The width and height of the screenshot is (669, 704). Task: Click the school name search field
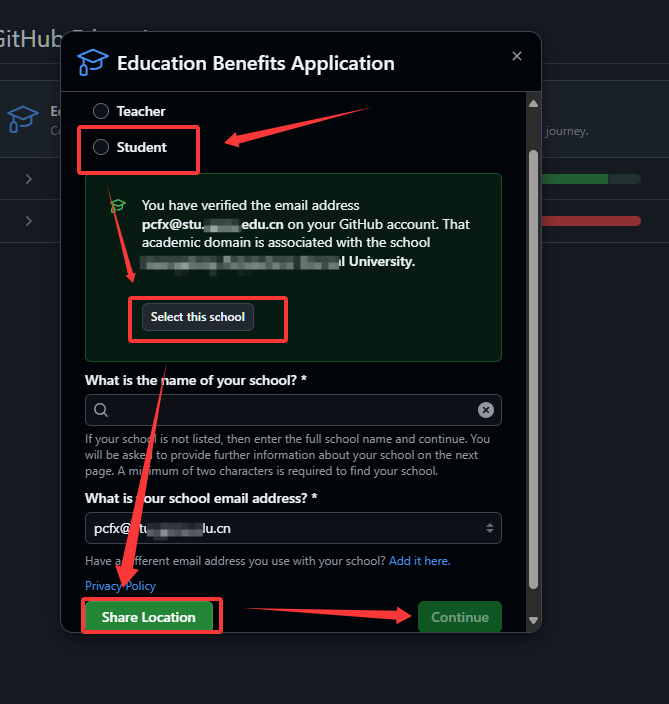(x=293, y=410)
